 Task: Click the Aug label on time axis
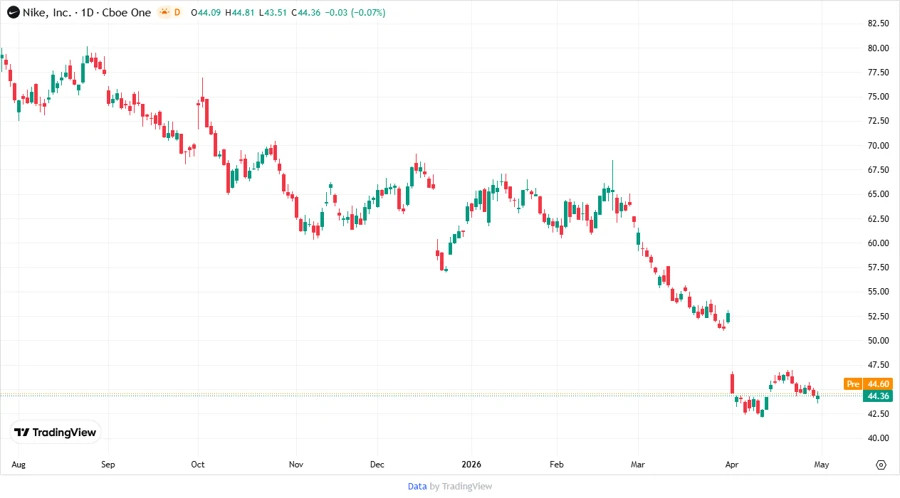tap(18, 464)
